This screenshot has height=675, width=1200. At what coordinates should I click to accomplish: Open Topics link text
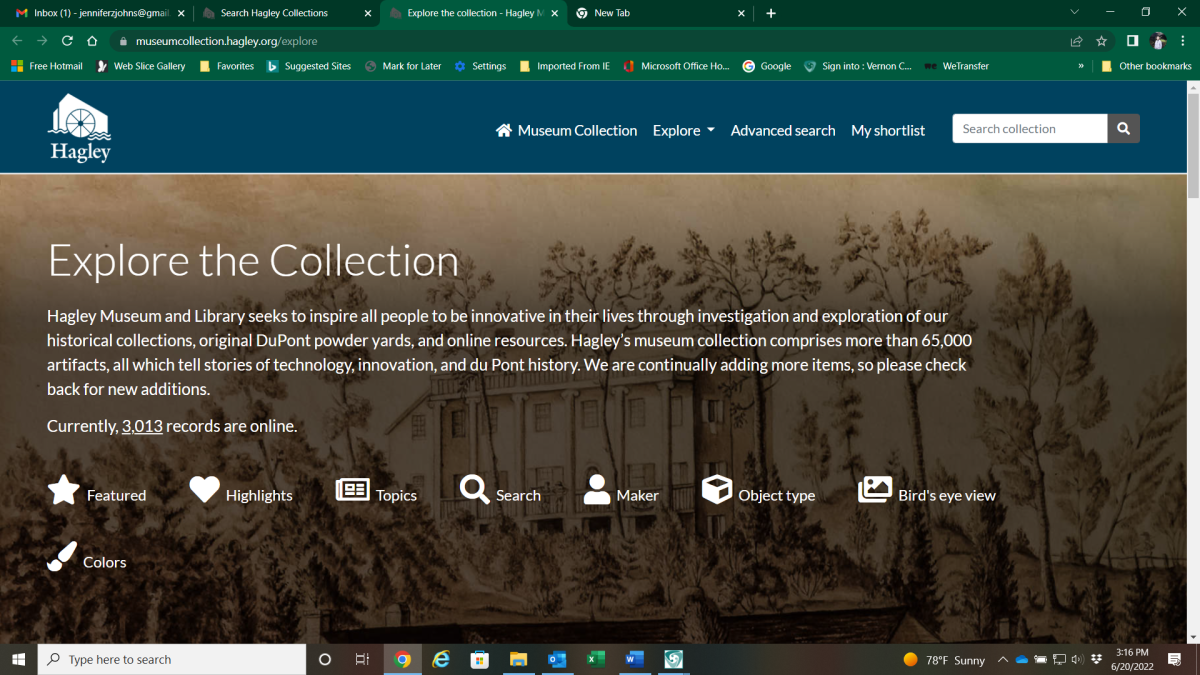[x=396, y=495]
